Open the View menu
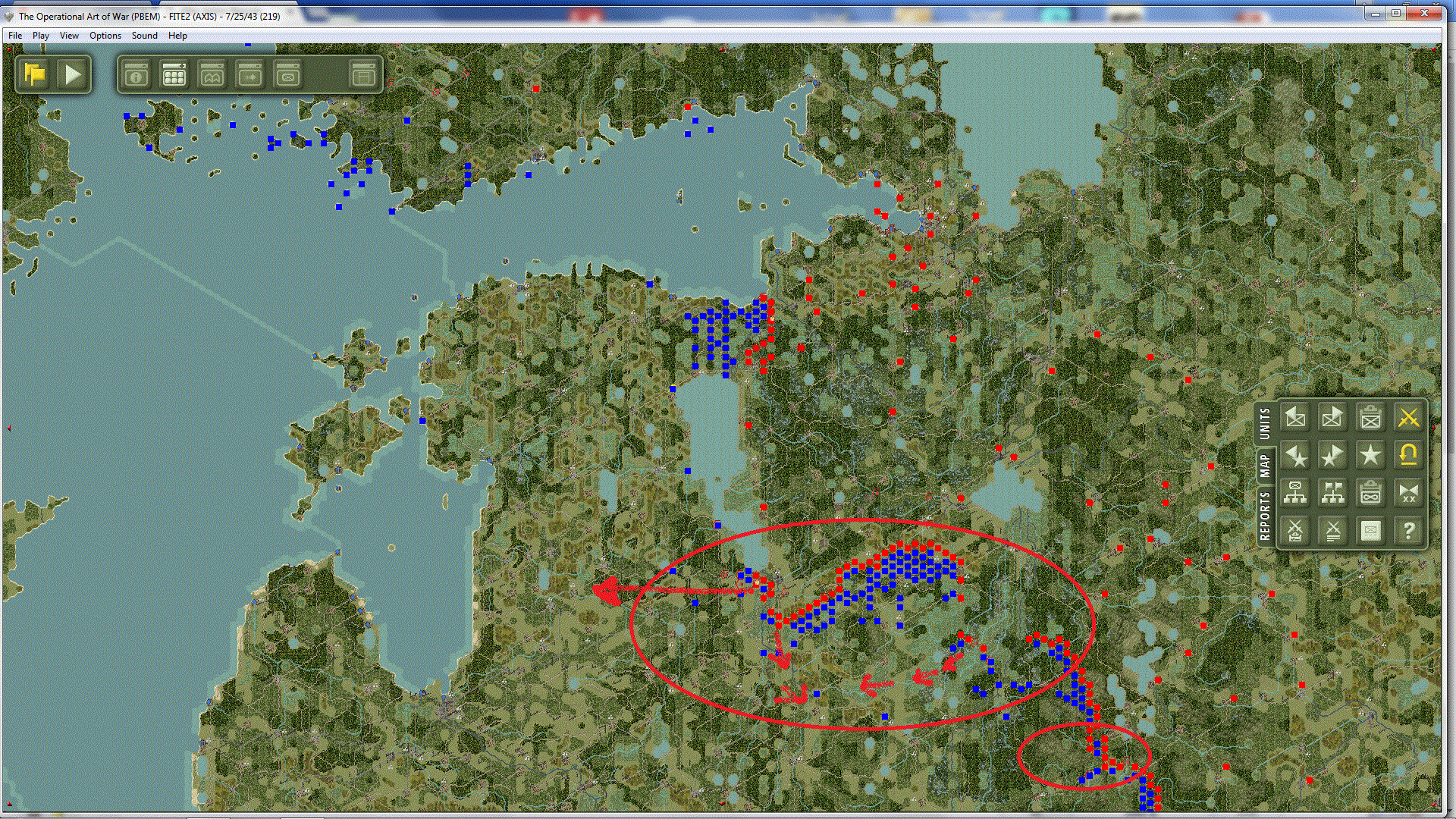Viewport: 1456px width, 819px height. (69, 36)
